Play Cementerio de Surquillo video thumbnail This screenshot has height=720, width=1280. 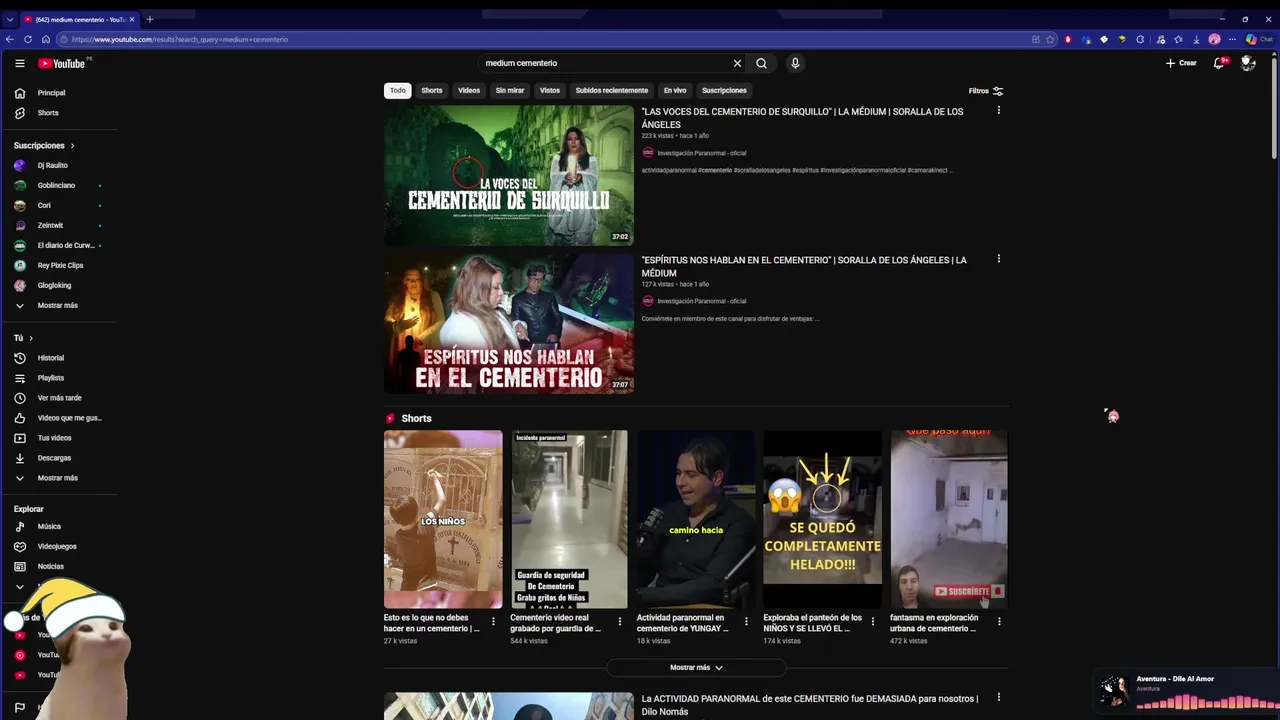pyautogui.click(x=509, y=175)
